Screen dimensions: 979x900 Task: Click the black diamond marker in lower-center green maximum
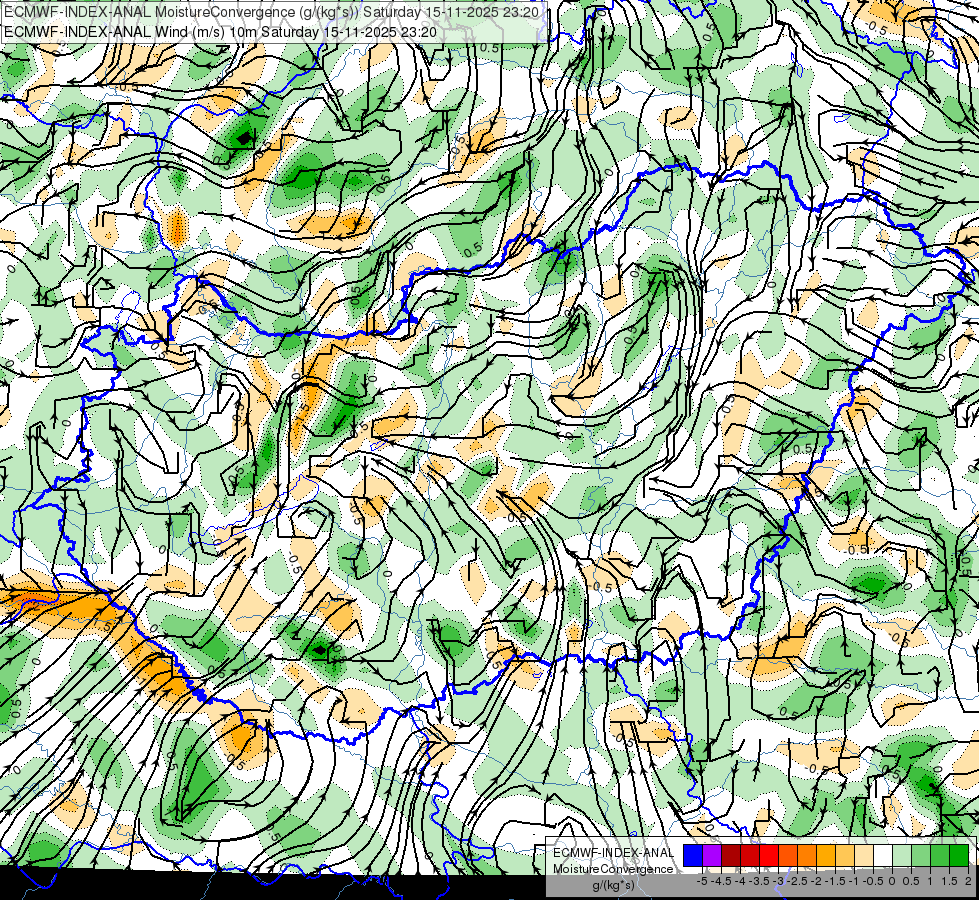tap(320, 650)
